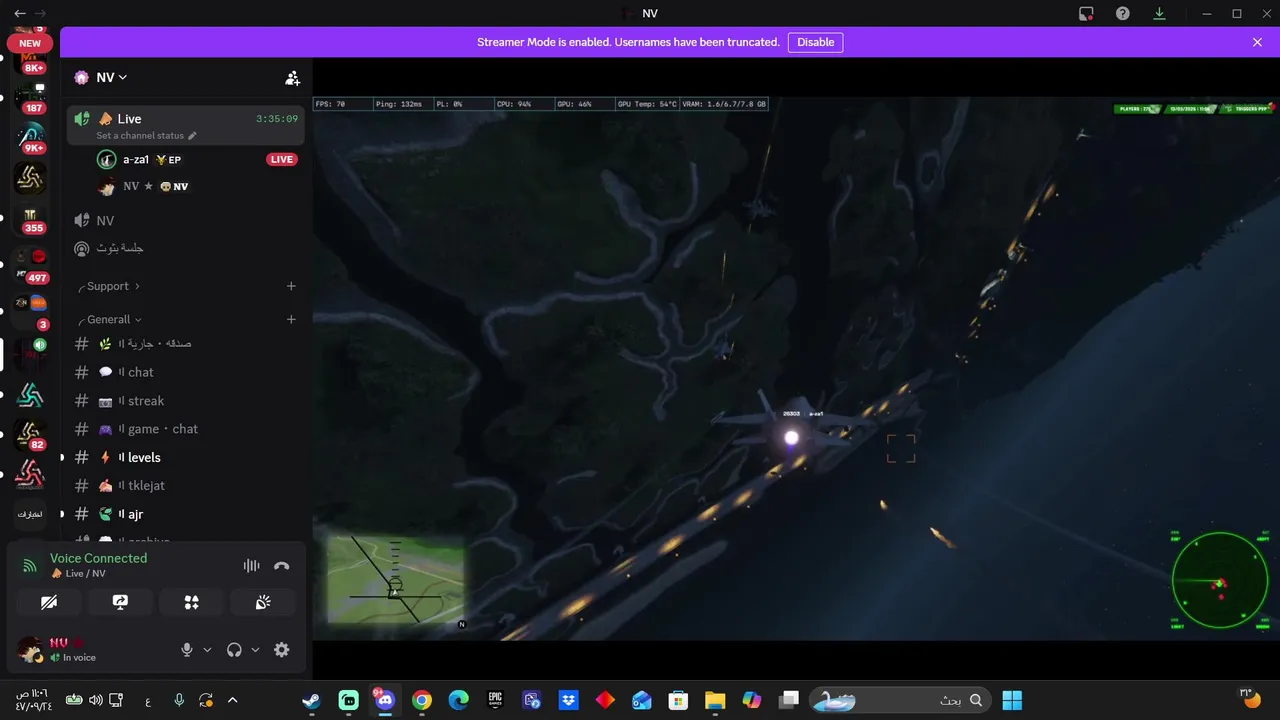Open the soundboard icon
Screen dimensions: 1280x720
point(263,602)
